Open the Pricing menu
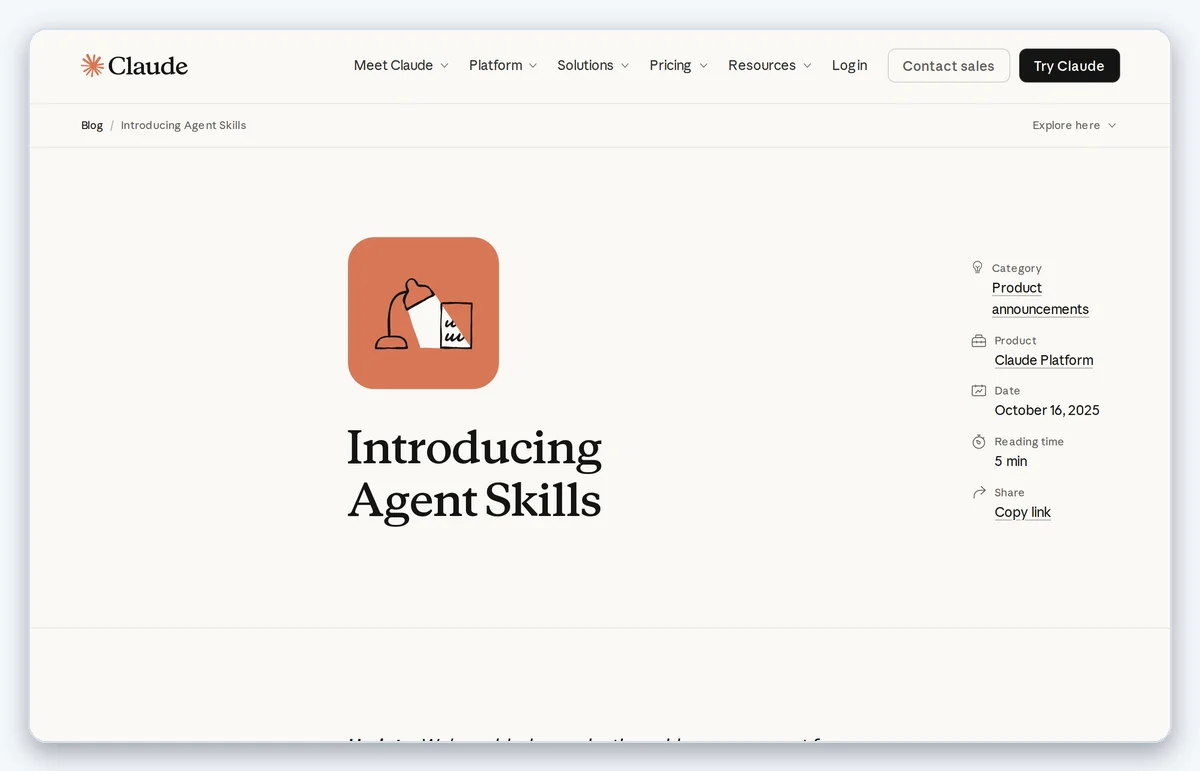The height and width of the screenshot is (771, 1200). click(x=678, y=65)
